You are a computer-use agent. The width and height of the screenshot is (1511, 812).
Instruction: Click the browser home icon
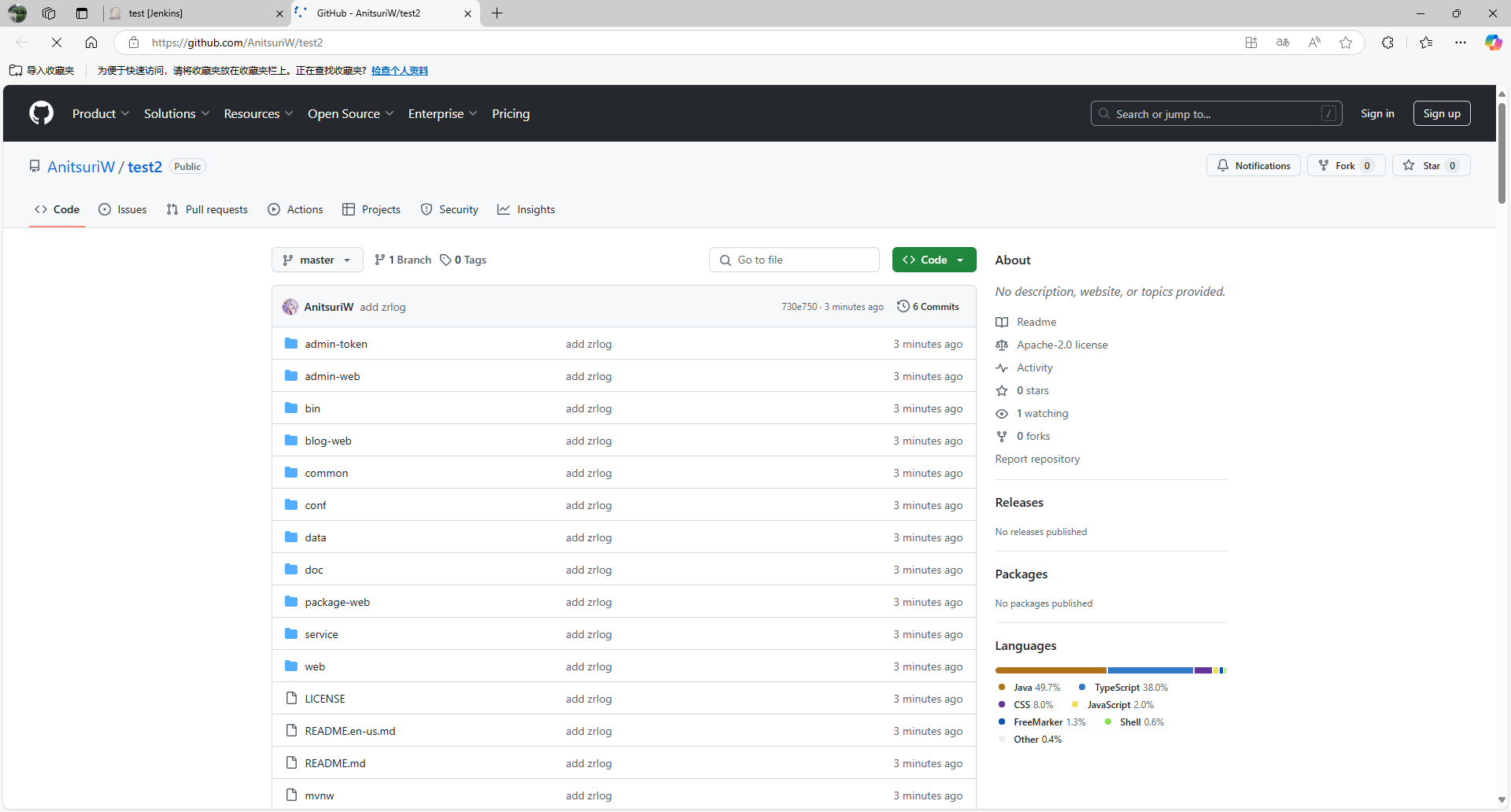(91, 42)
